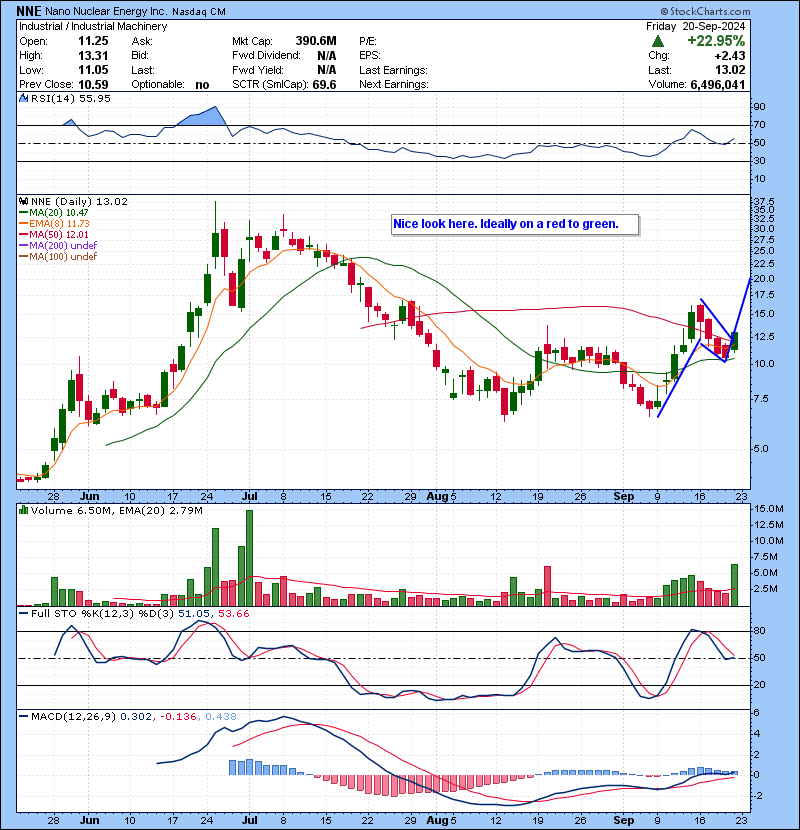This screenshot has height=830, width=800.
Task: Click the Jul label on the price chart date axis
Action: (249, 497)
